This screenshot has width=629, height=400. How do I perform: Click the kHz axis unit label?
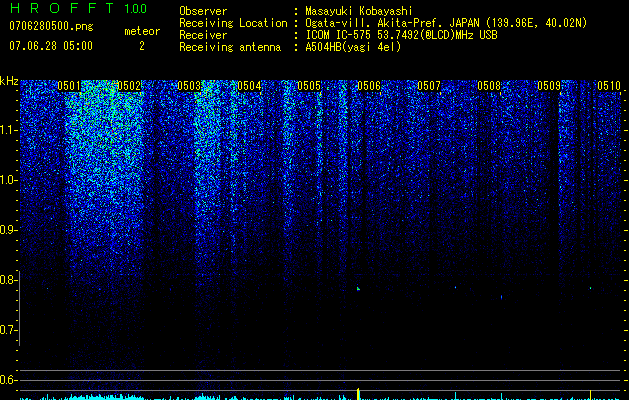(x=9, y=81)
